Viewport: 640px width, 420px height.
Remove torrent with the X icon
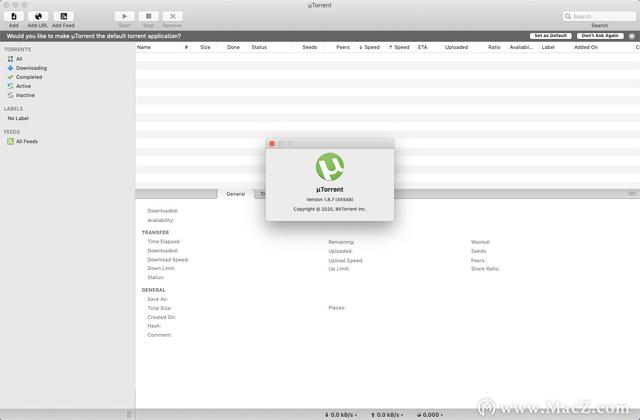click(172, 16)
